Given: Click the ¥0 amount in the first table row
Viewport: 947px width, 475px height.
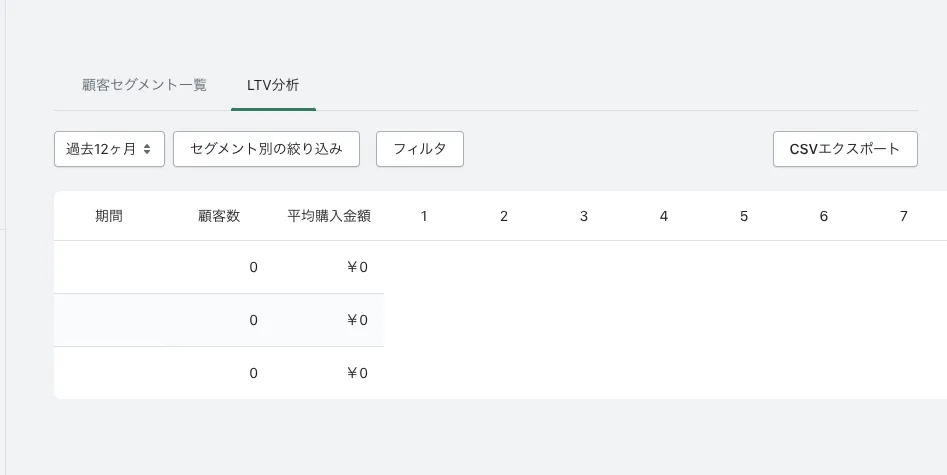Looking at the screenshot, I should [357, 267].
